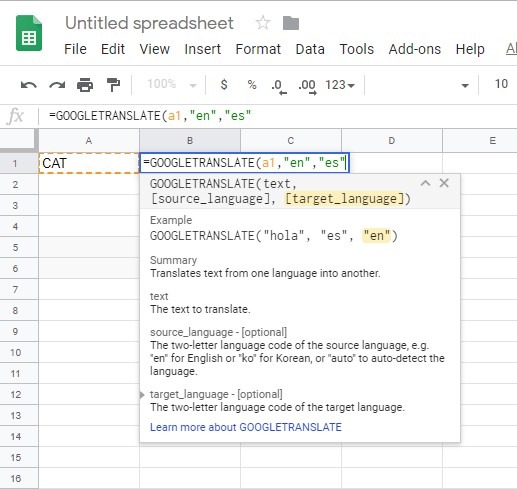
Task: Follow Learn more about GOOGLETRANSLATE link
Action: tap(246, 427)
